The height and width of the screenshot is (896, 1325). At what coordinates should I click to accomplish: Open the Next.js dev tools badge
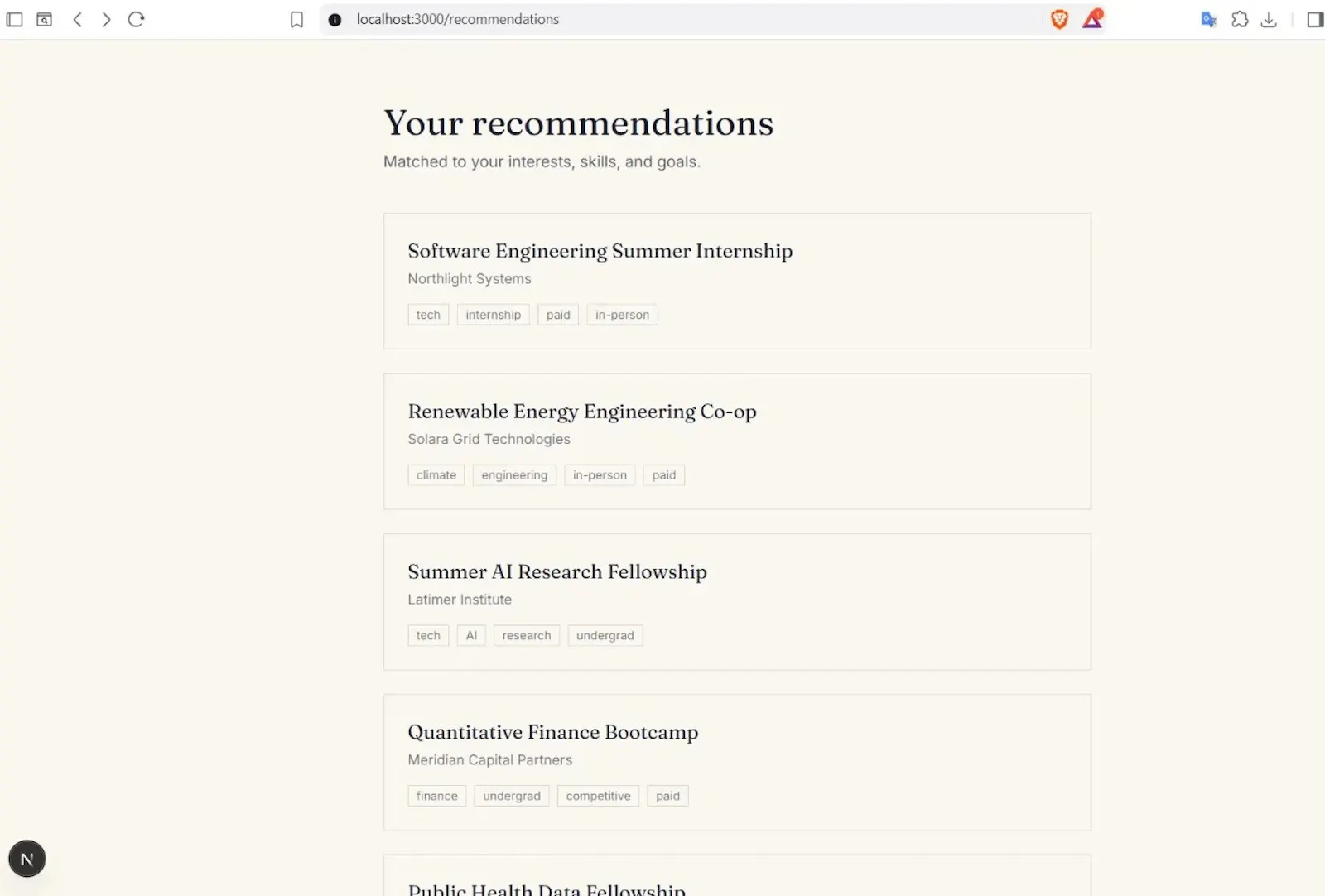coord(27,859)
